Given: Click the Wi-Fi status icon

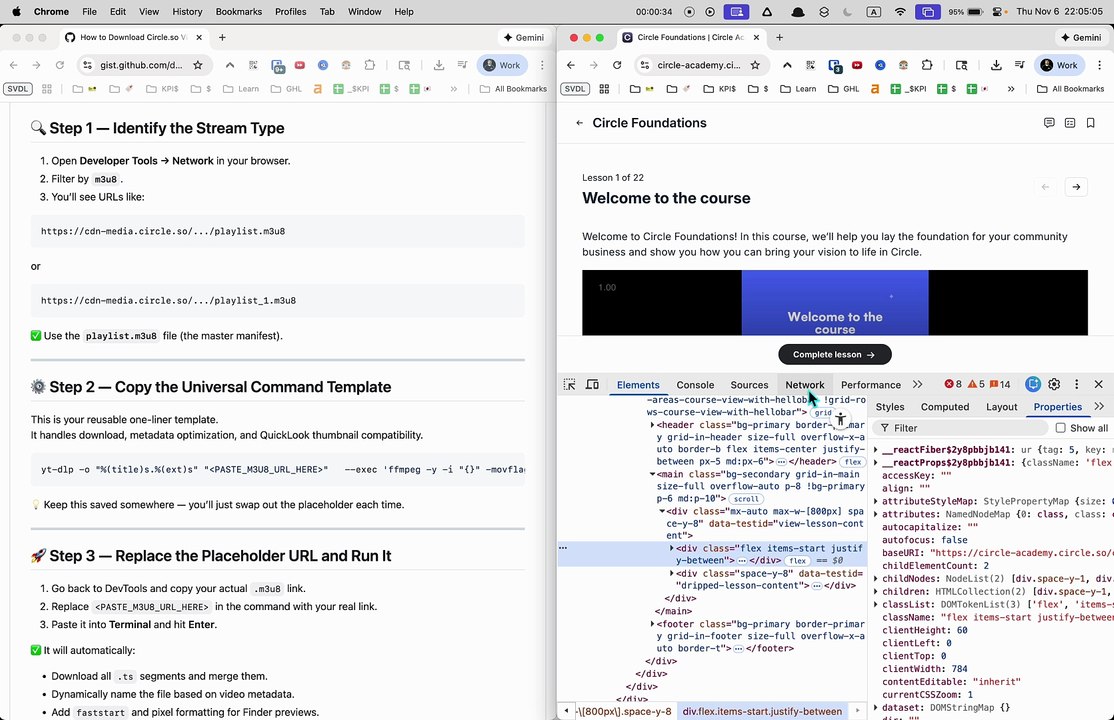Looking at the screenshot, I should pyautogui.click(x=900, y=11).
